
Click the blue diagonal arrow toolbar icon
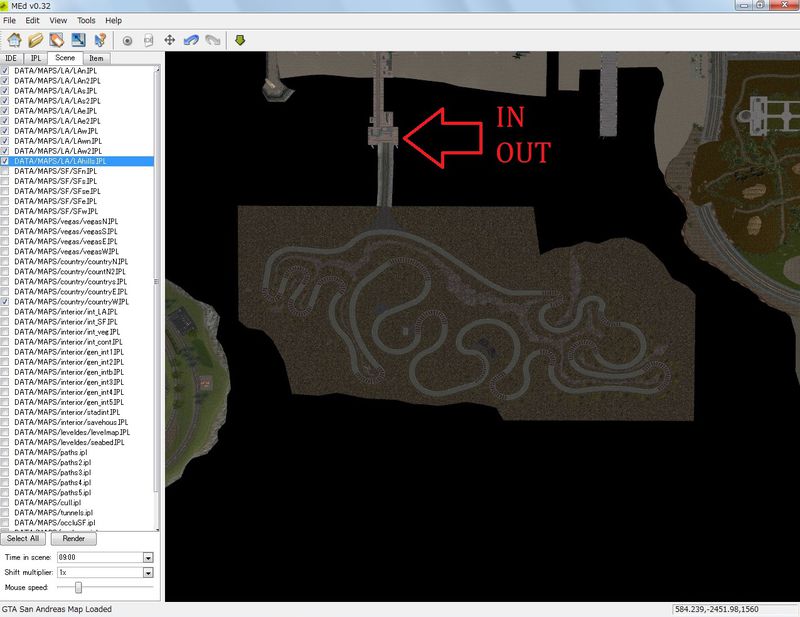coord(78,40)
